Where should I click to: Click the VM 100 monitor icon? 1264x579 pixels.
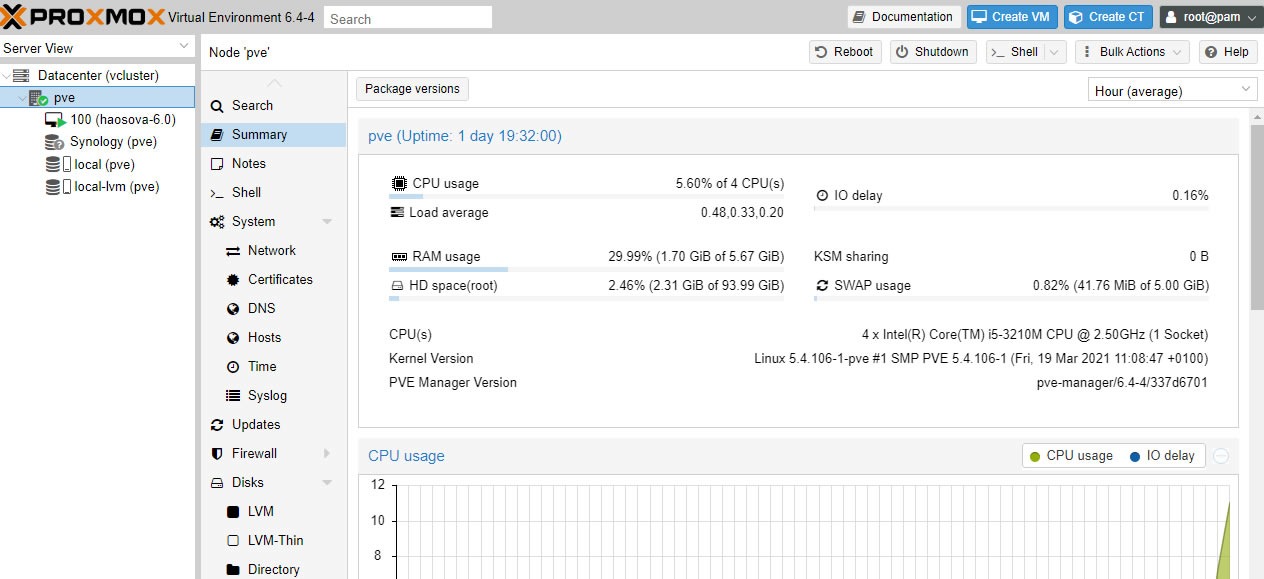(x=55, y=120)
